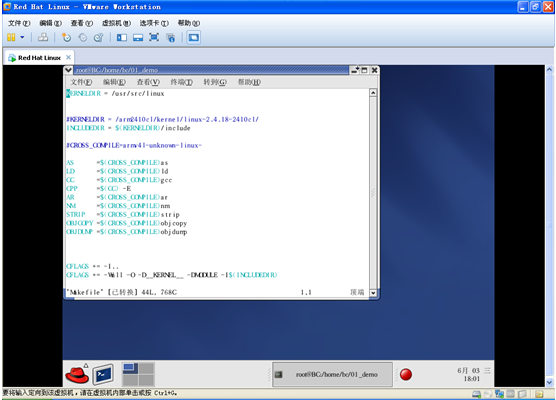Launch terminal from the panel icon
Image resolution: width=556 pixels, height=400 pixels.
[x=103, y=374]
